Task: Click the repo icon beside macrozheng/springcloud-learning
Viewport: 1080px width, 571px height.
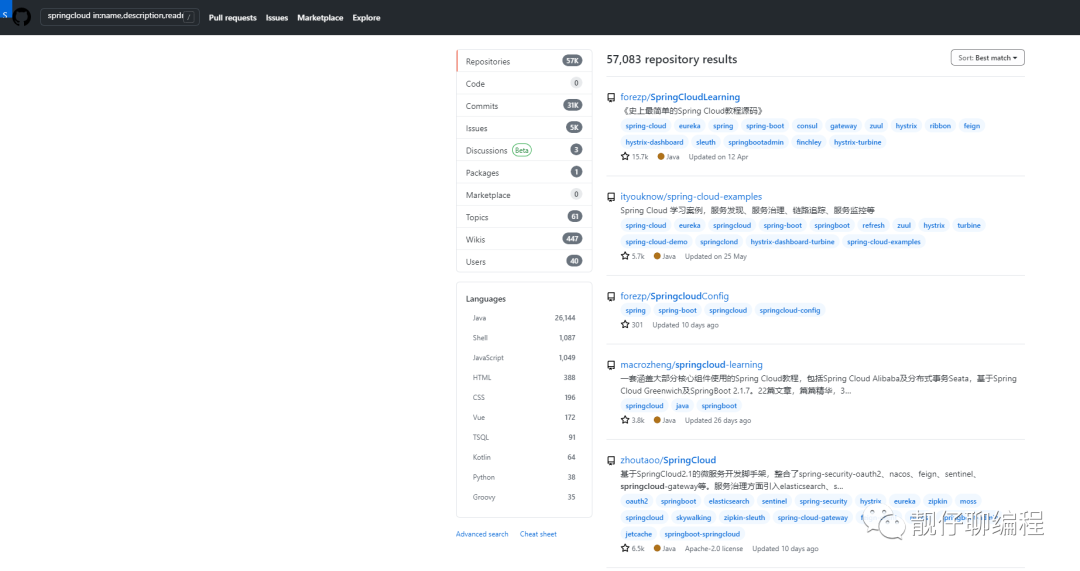Action: 611,365
